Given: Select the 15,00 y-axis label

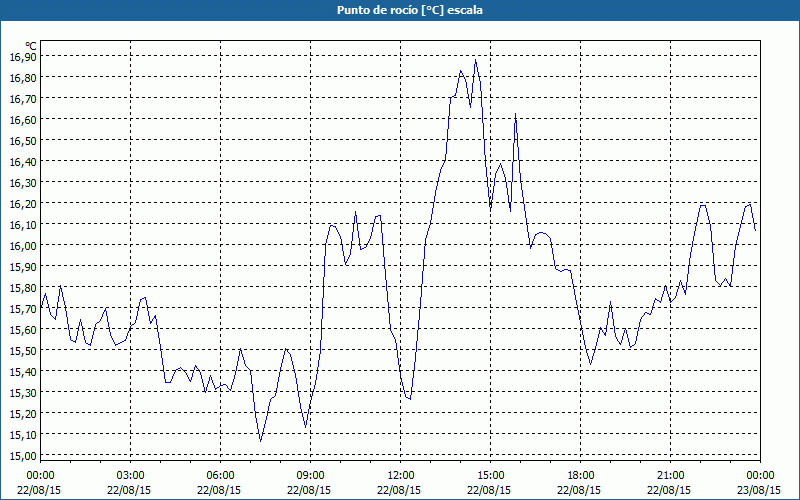Looking at the screenshot, I should [x=23, y=455].
